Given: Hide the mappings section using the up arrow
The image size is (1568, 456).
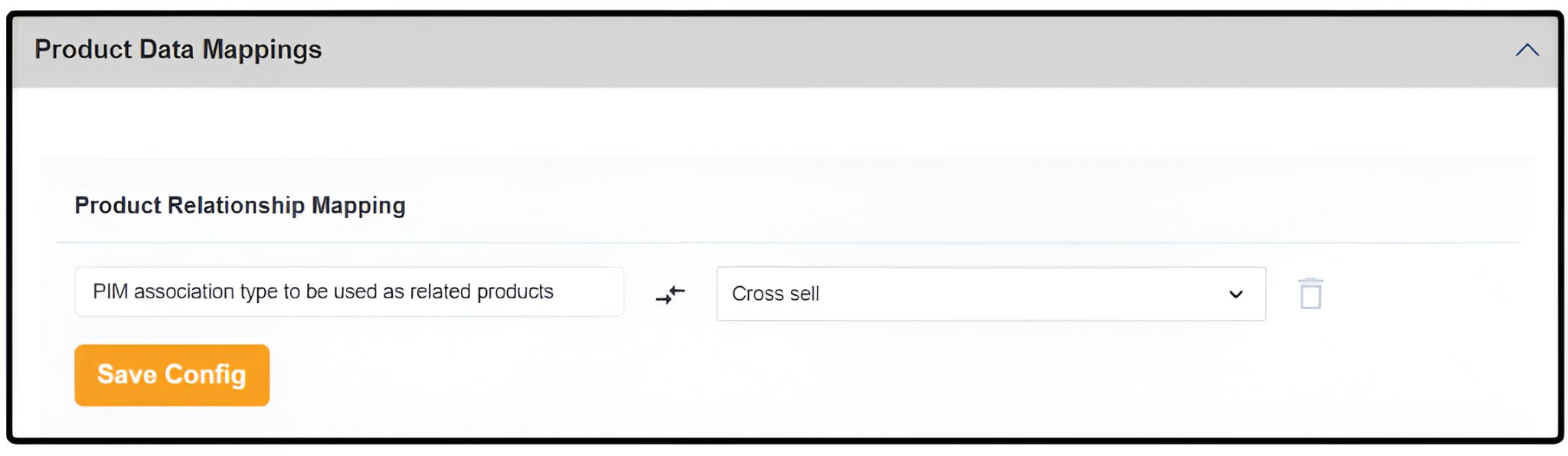Looking at the screenshot, I should coord(1527,50).
